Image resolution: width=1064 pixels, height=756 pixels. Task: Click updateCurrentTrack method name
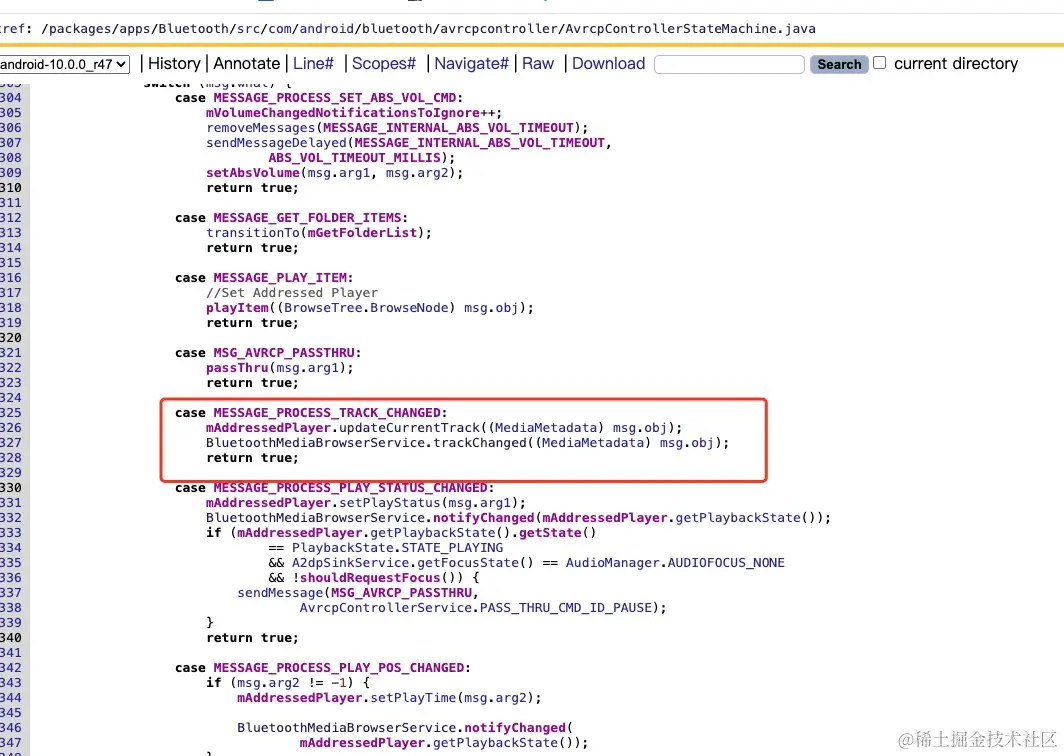click(x=409, y=428)
